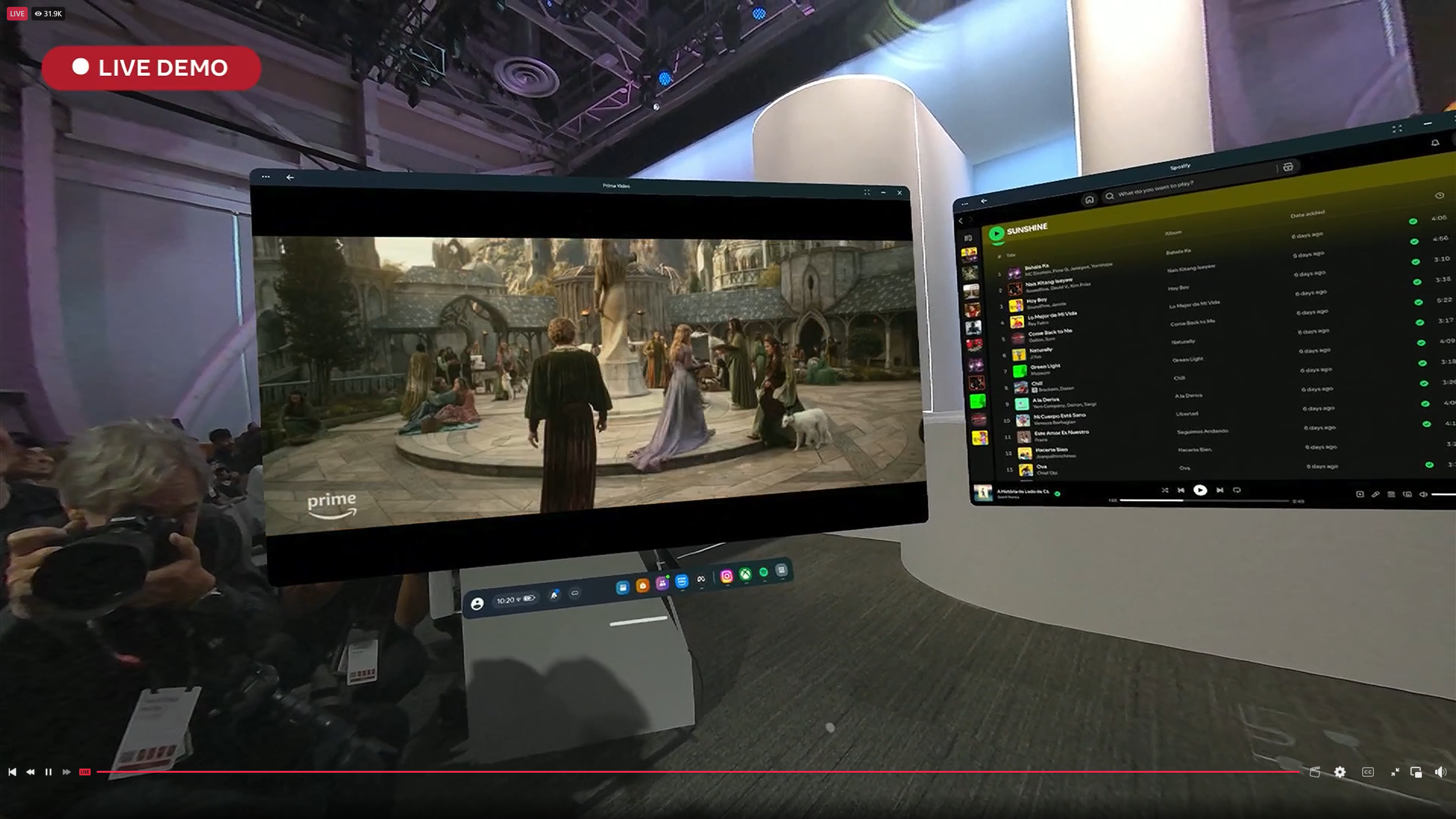1456x819 pixels.
Task: Fast-forward the live stream player
Action: tap(66, 772)
